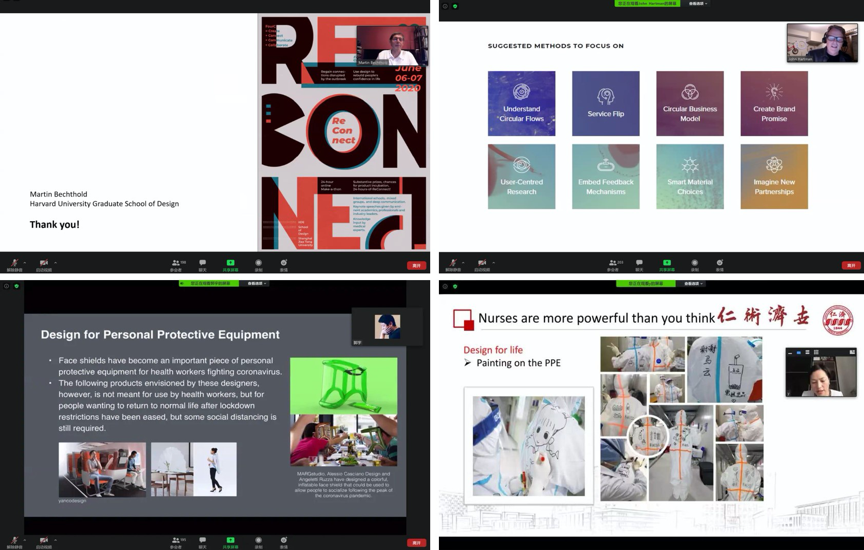Click green encryption shield in Suggested Methods window
The width and height of the screenshot is (864, 550).
[455, 6]
